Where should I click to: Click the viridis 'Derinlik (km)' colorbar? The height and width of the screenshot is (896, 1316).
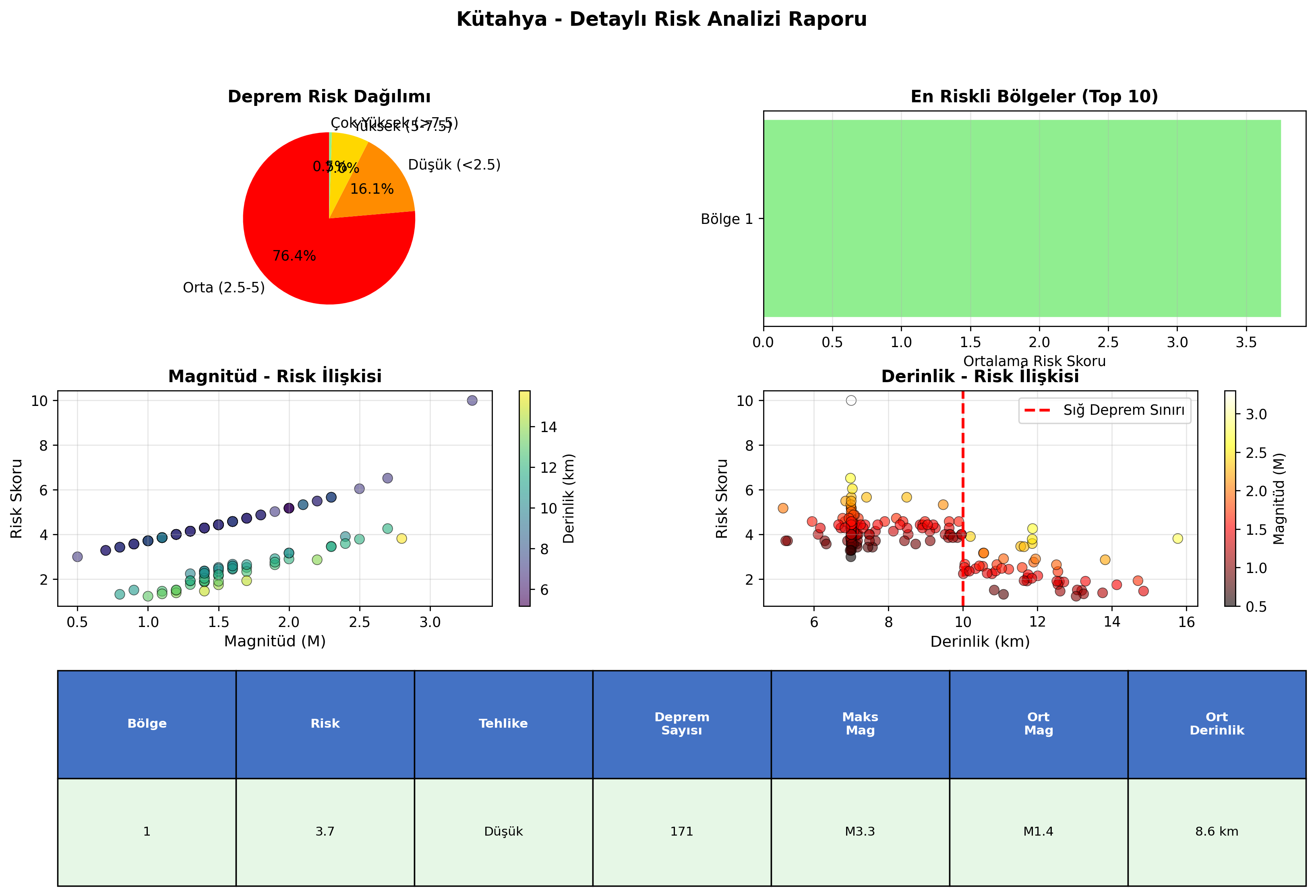pos(525,499)
